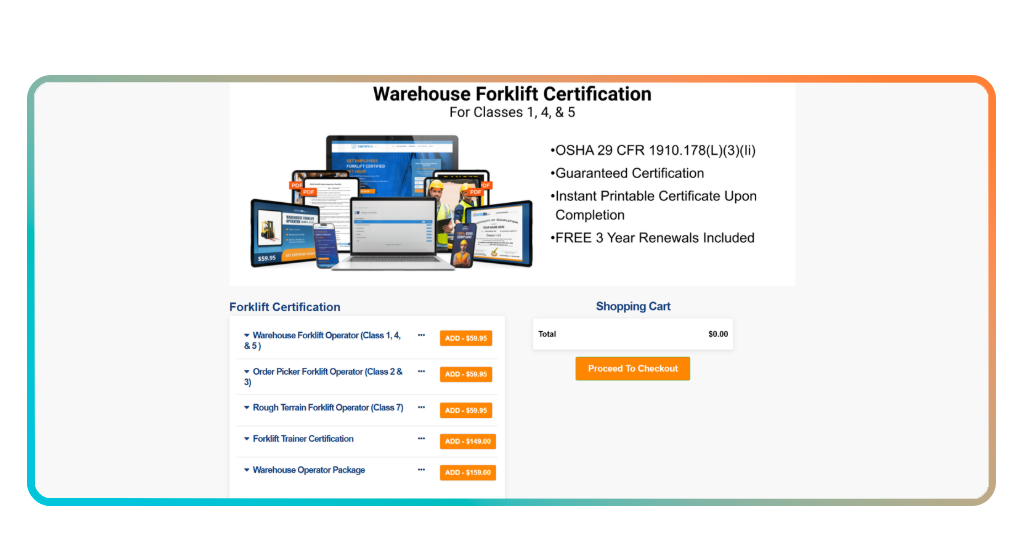Screen dimensions: 1024x536
Task: Select Warehouse Operator Package title
Action: (x=309, y=470)
